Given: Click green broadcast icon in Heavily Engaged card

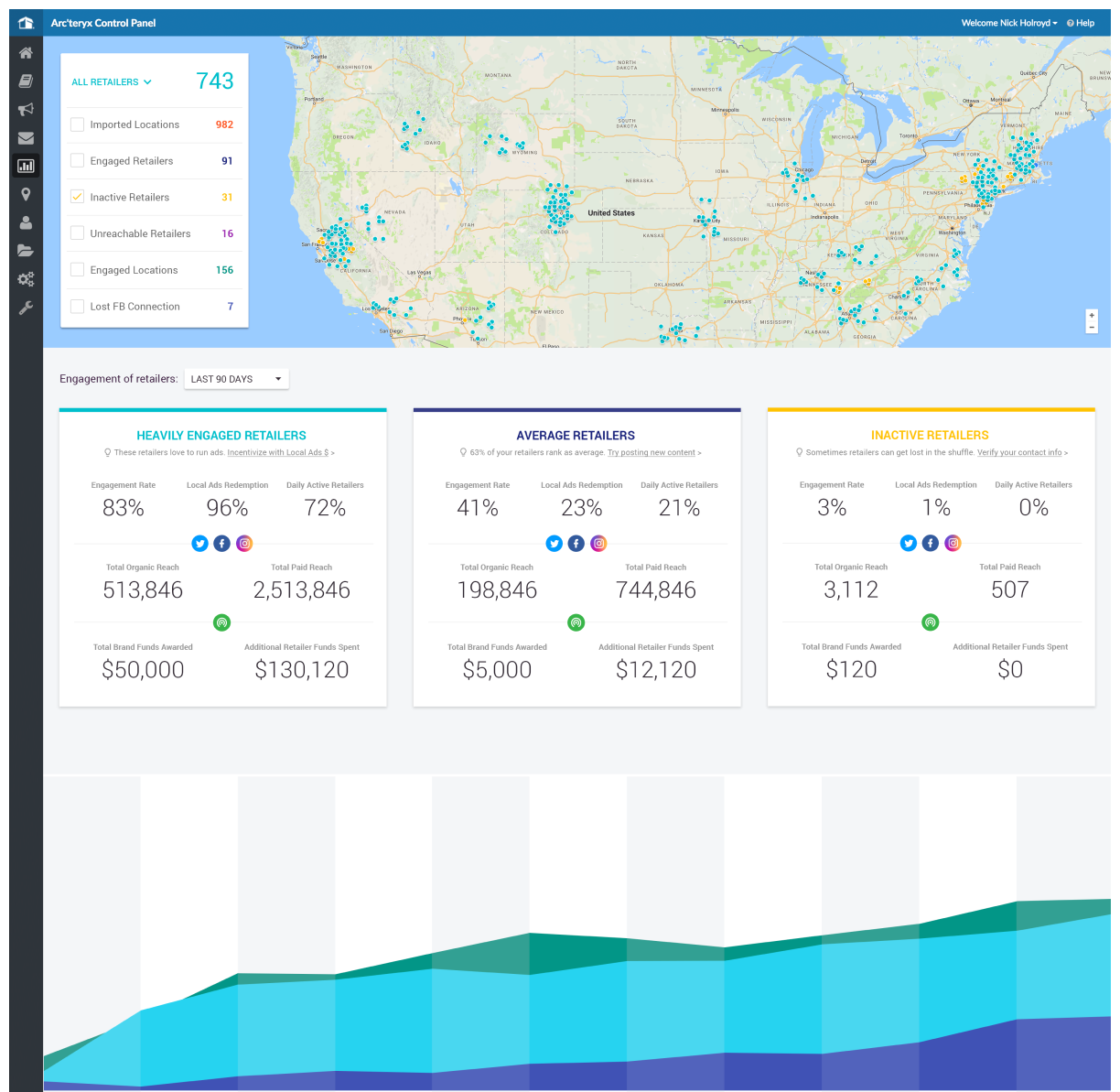Looking at the screenshot, I should click(221, 622).
